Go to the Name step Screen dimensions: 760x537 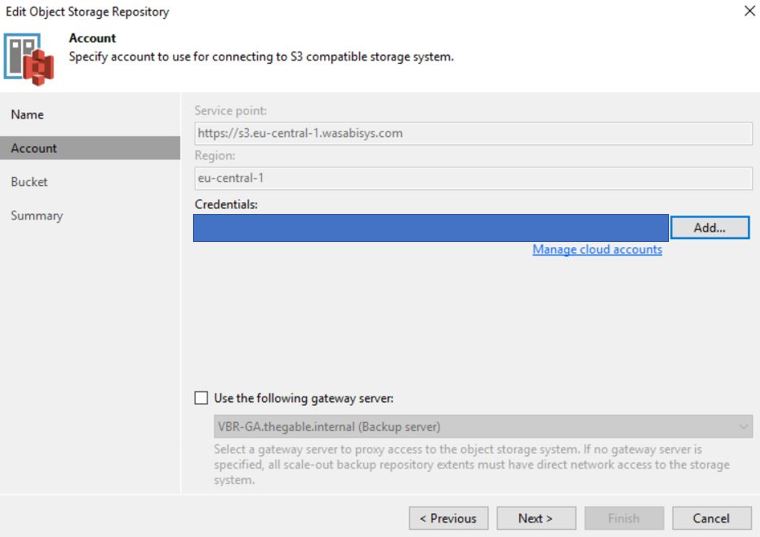pos(27,115)
